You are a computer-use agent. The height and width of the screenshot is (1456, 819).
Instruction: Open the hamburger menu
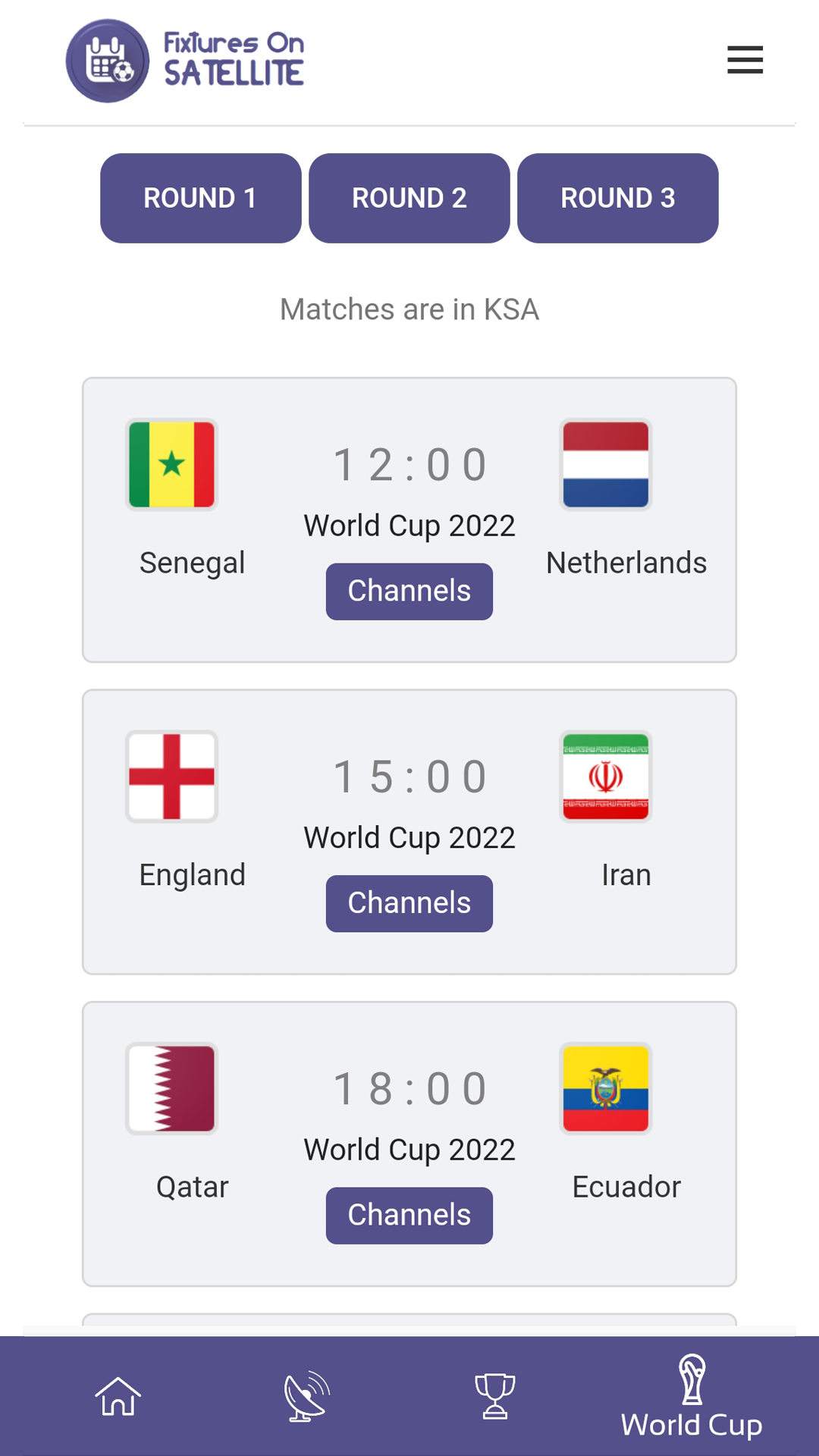pyautogui.click(x=745, y=60)
